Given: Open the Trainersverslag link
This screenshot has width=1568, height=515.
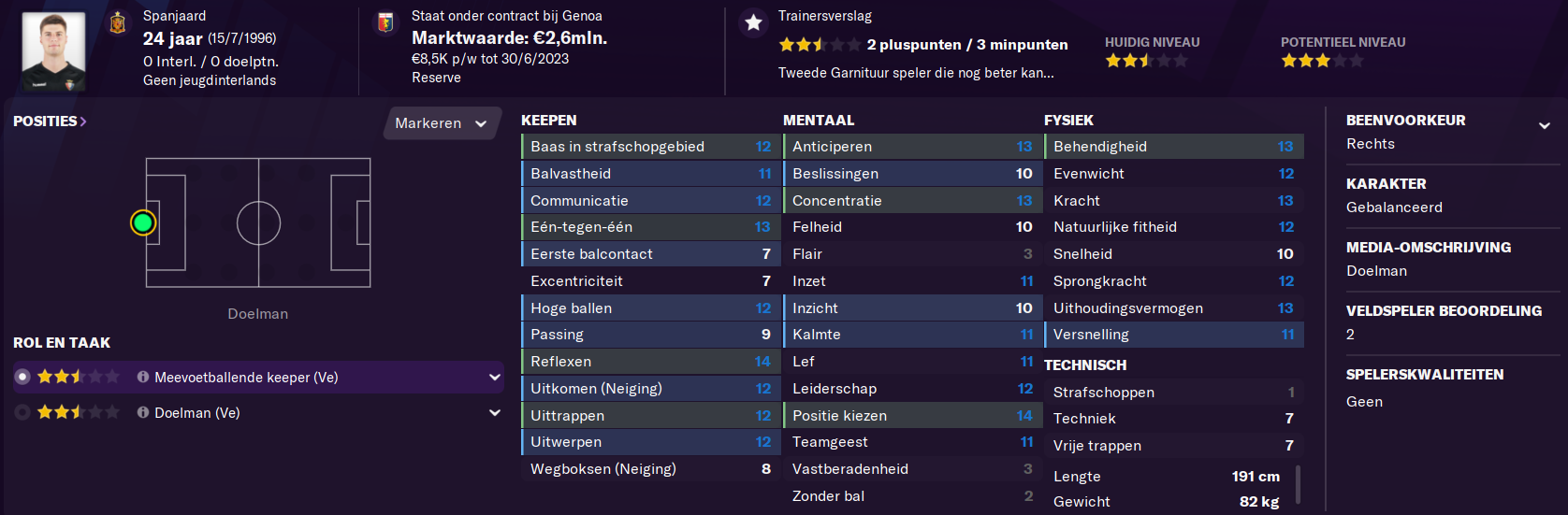Looking at the screenshot, I should click(825, 16).
